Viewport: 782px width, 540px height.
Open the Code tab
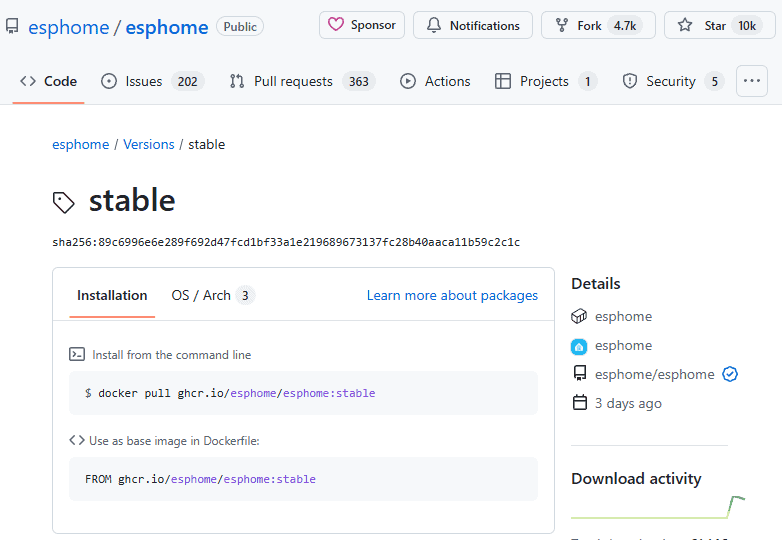48,82
